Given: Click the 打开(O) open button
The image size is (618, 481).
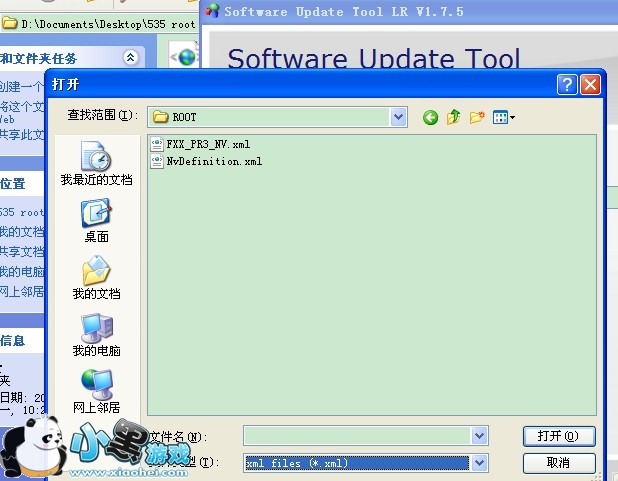Looking at the screenshot, I should (x=559, y=436).
